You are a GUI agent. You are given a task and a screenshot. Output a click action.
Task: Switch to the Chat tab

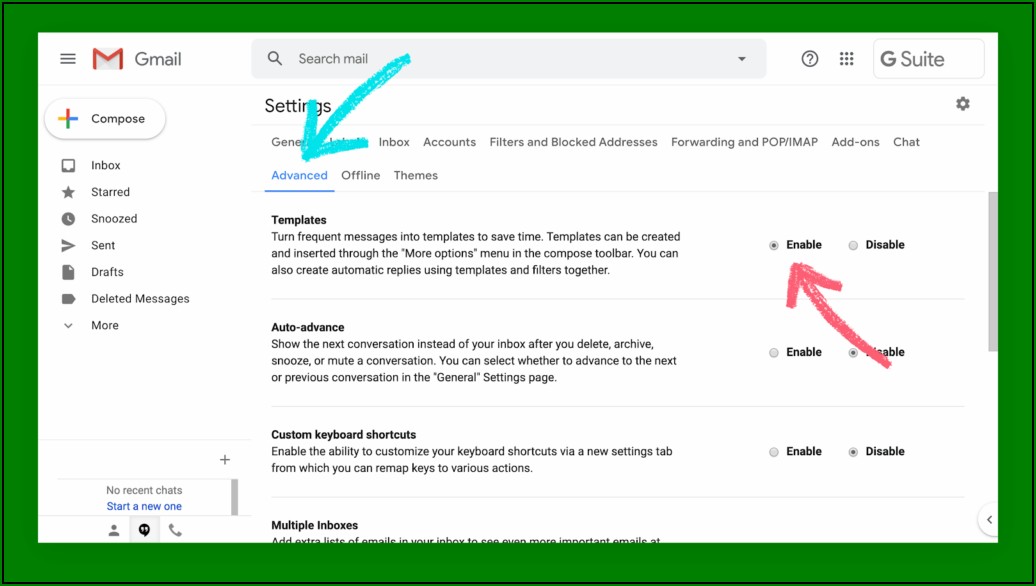pos(906,142)
